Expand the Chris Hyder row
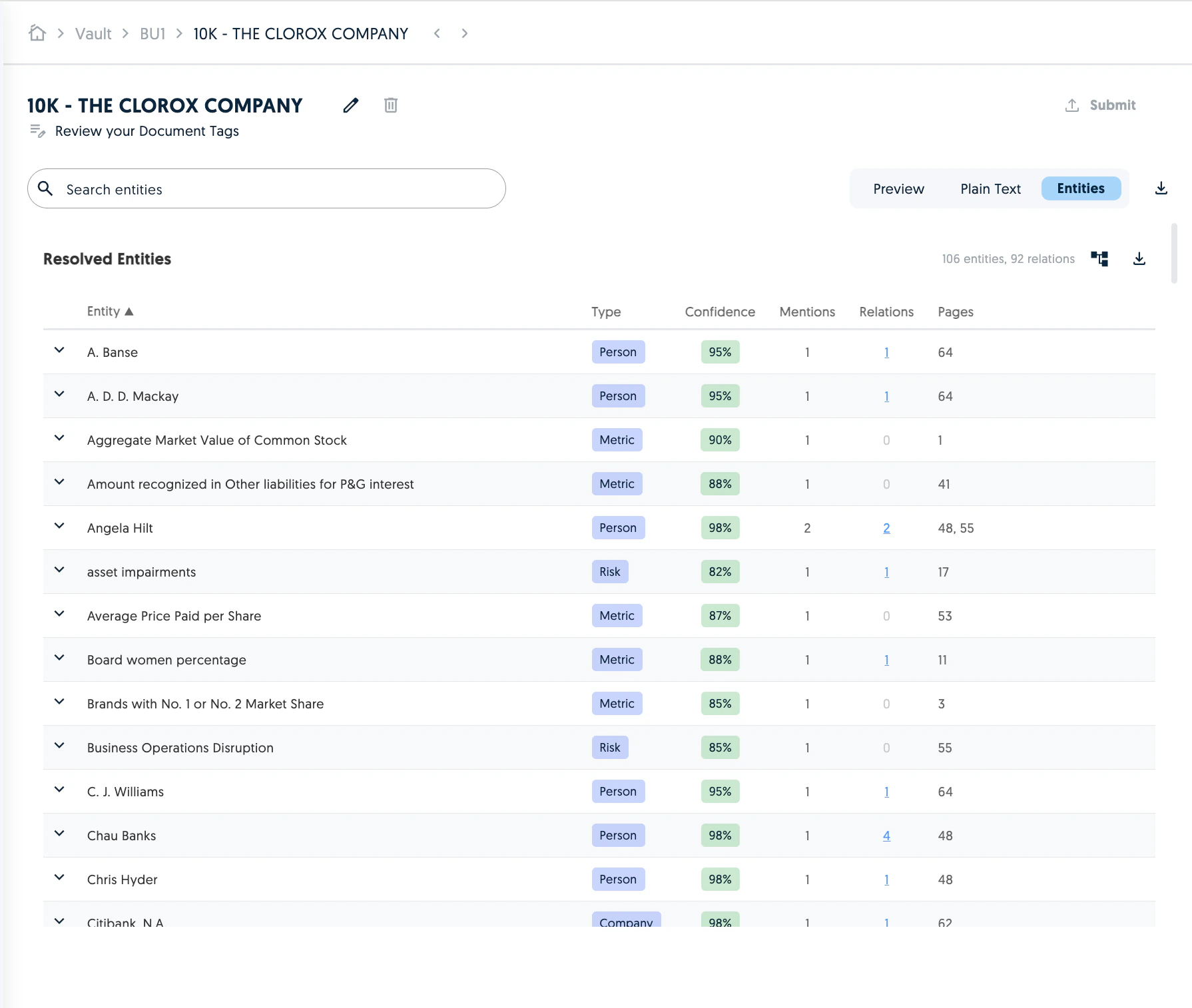 pos(59,878)
